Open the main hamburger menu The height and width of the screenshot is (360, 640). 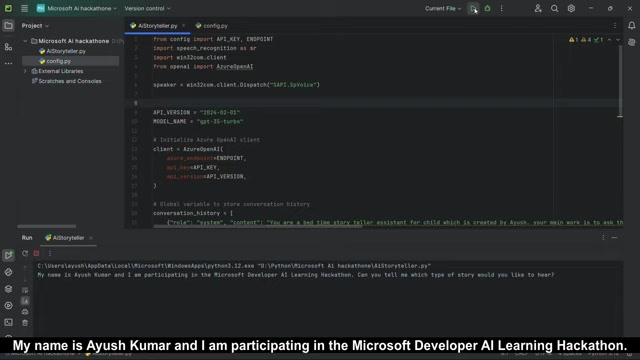24,8
